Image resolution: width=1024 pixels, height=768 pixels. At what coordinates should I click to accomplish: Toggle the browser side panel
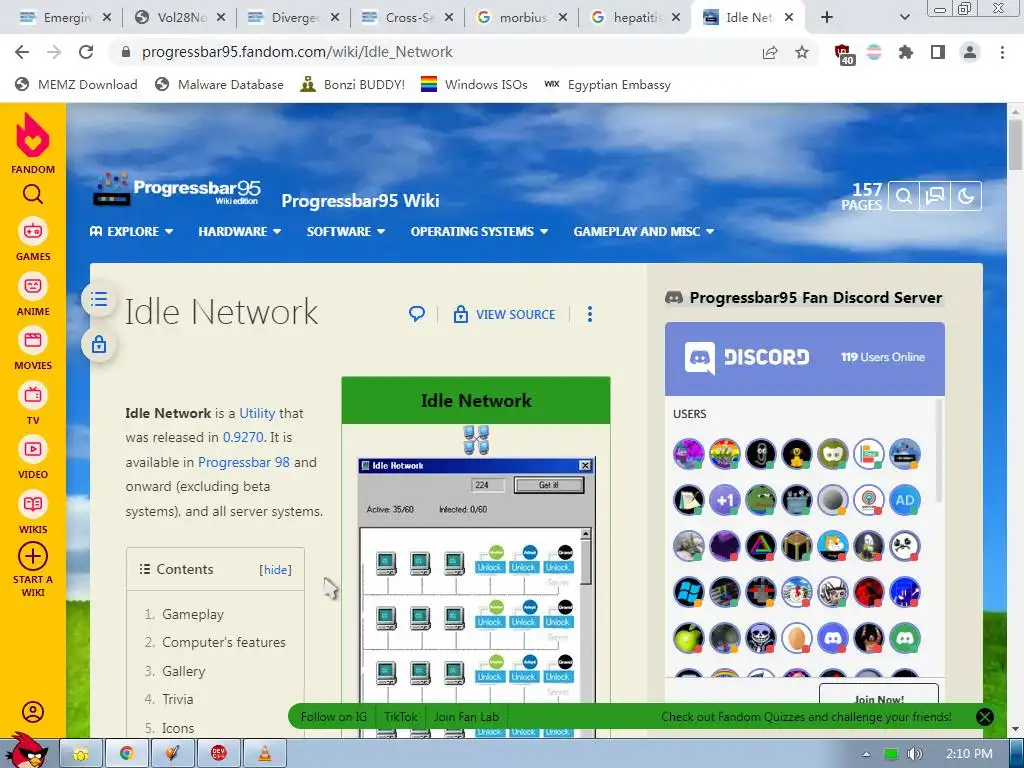click(x=938, y=52)
